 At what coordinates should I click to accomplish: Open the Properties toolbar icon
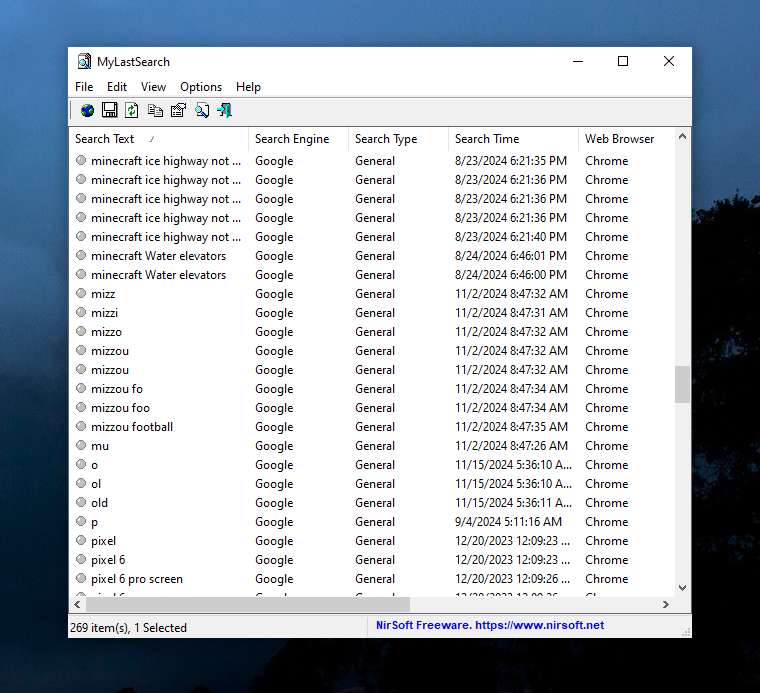(x=178, y=110)
